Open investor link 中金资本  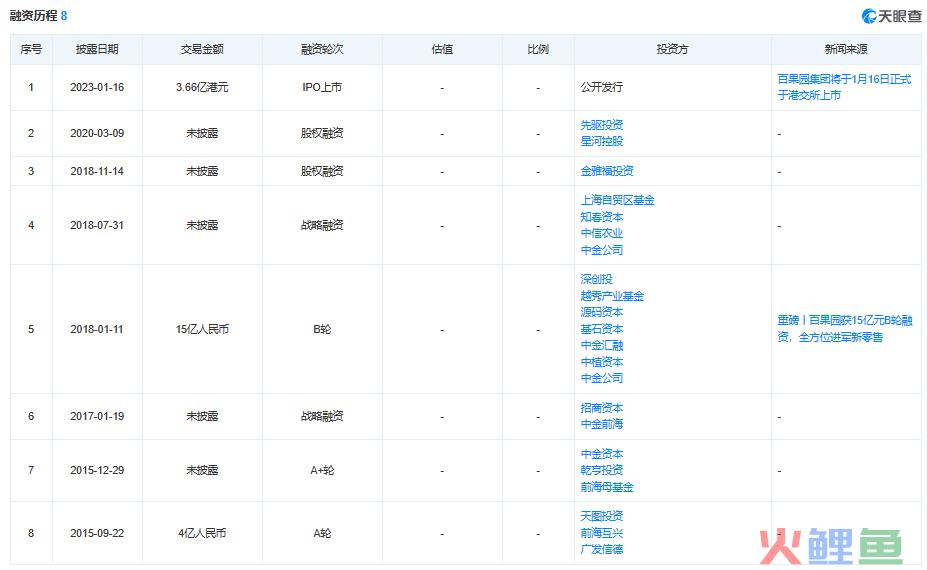coord(601,454)
